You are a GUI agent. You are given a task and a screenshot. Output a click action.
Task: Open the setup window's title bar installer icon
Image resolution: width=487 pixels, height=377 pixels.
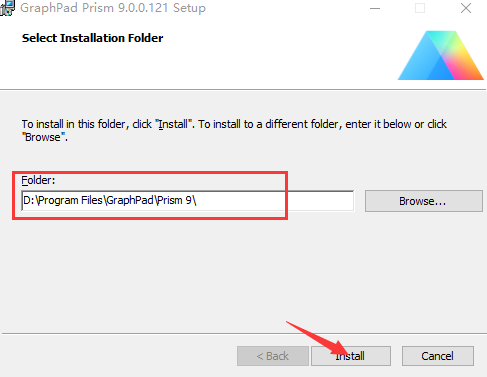7,8
